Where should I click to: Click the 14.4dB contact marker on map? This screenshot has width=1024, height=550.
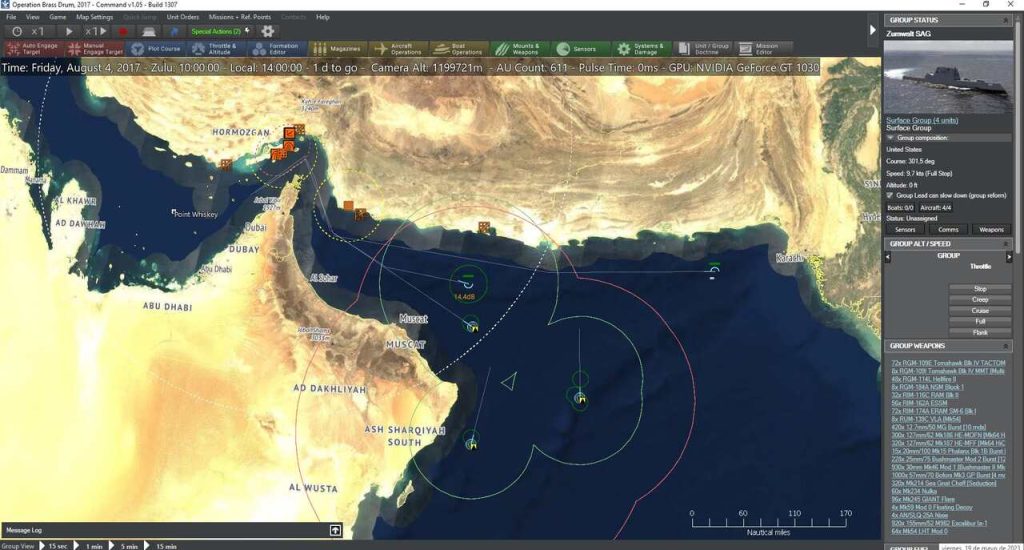click(468, 283)
